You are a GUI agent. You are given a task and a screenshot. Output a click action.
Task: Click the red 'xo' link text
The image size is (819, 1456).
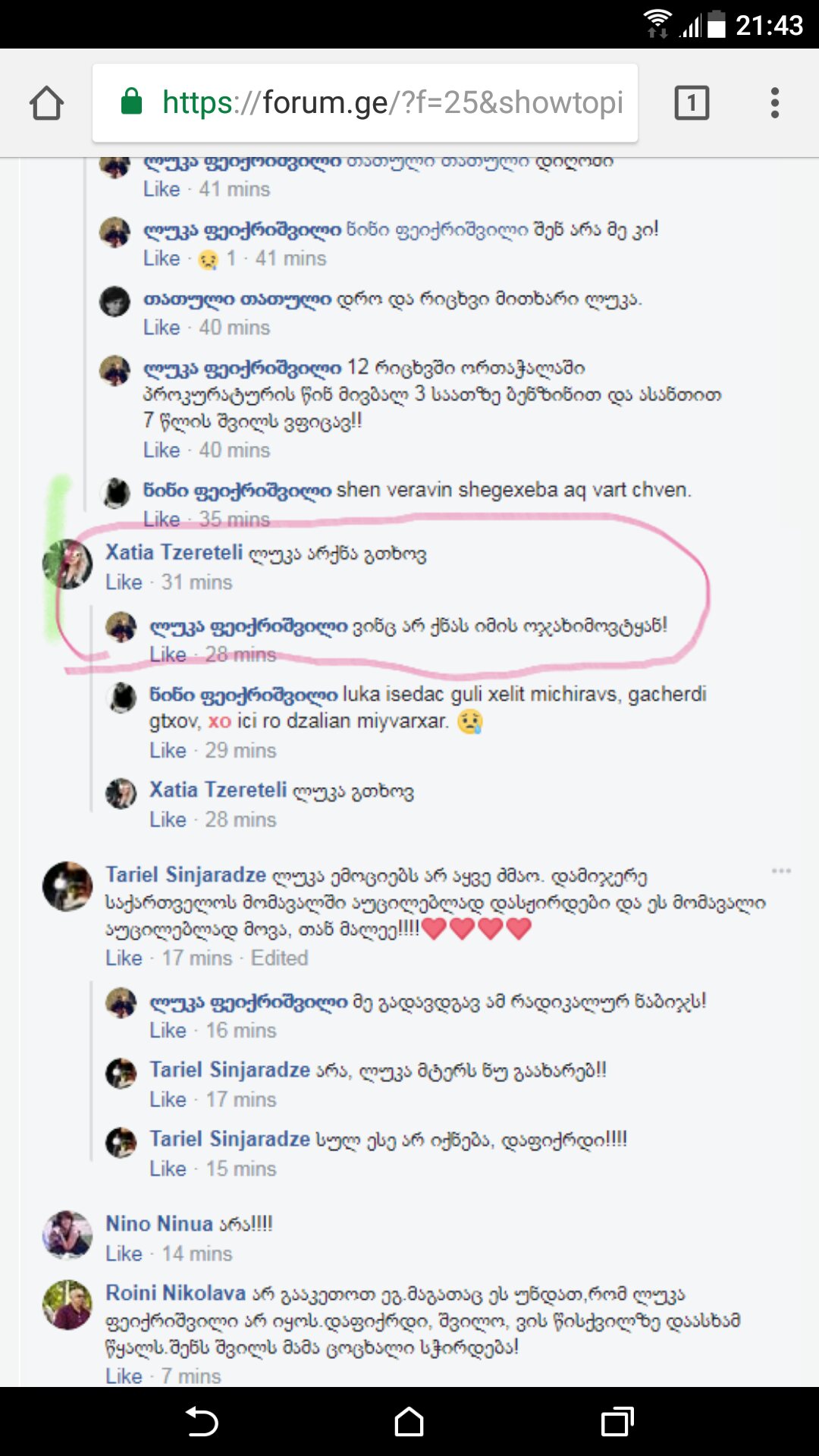219,720
